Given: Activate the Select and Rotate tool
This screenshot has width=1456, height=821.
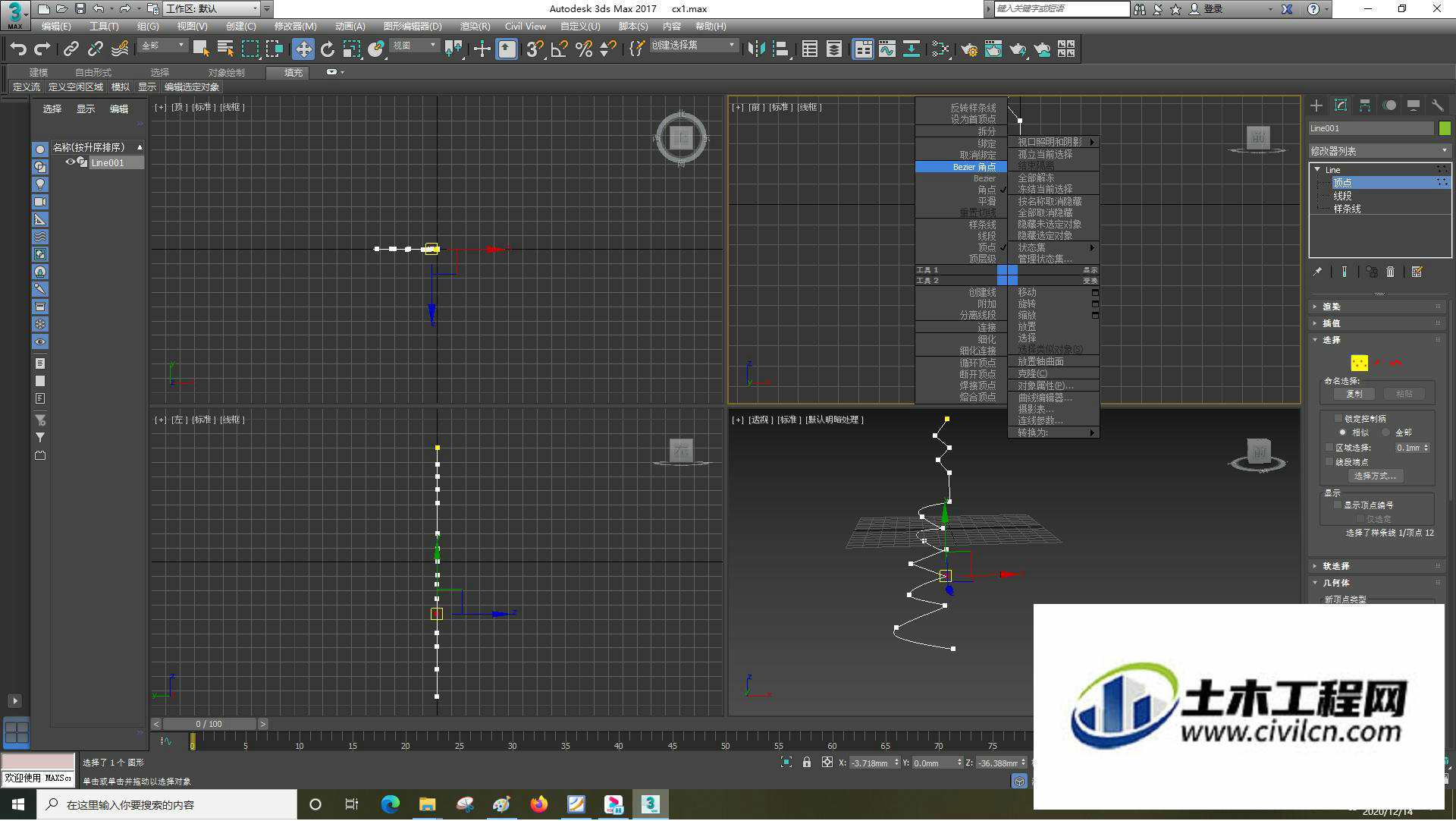Looking at the screenshot, I should (328, 49).
